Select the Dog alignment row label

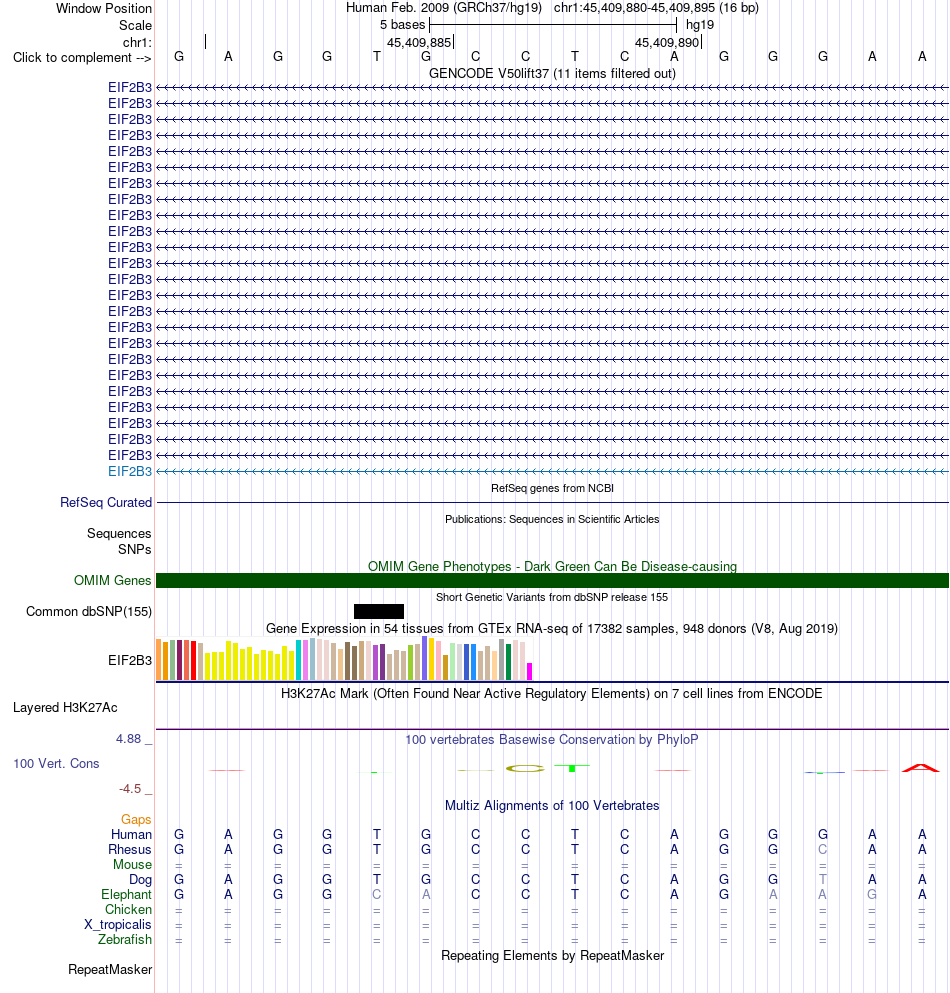[141, 880]
